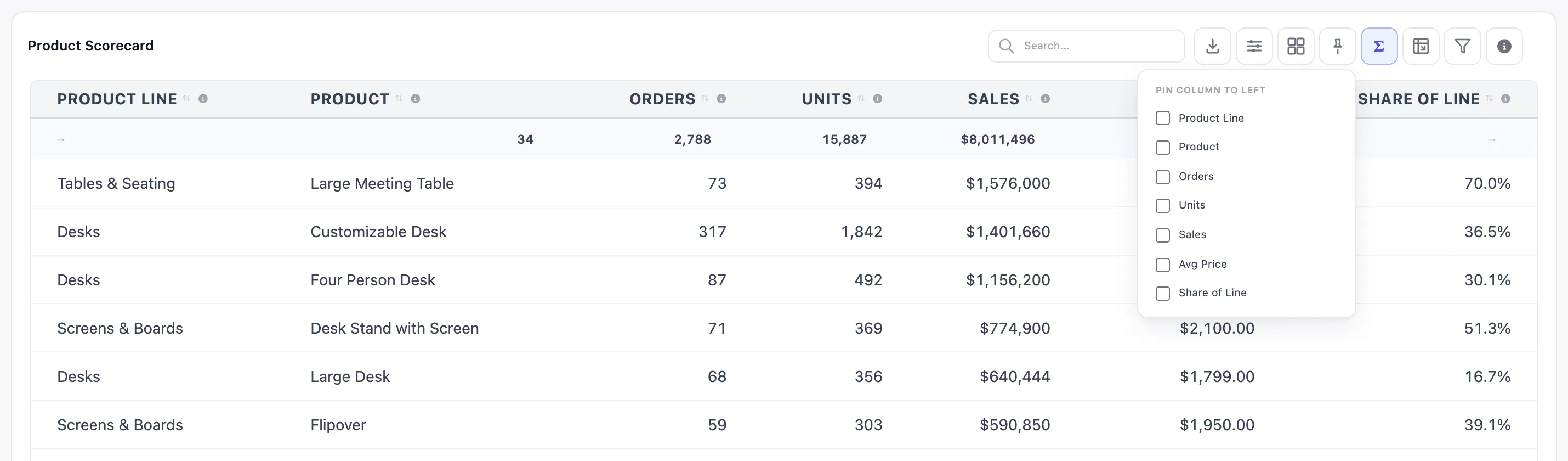Viewport: 1568px width, 461px height.
Task: Click the pivot table icon
Action: tap(1421, 46)
